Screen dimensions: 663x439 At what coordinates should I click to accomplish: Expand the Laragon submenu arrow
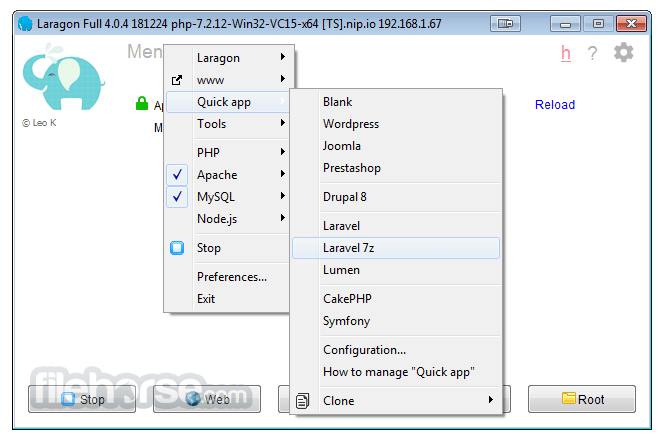pyautogui.click(x=283, y=57)
